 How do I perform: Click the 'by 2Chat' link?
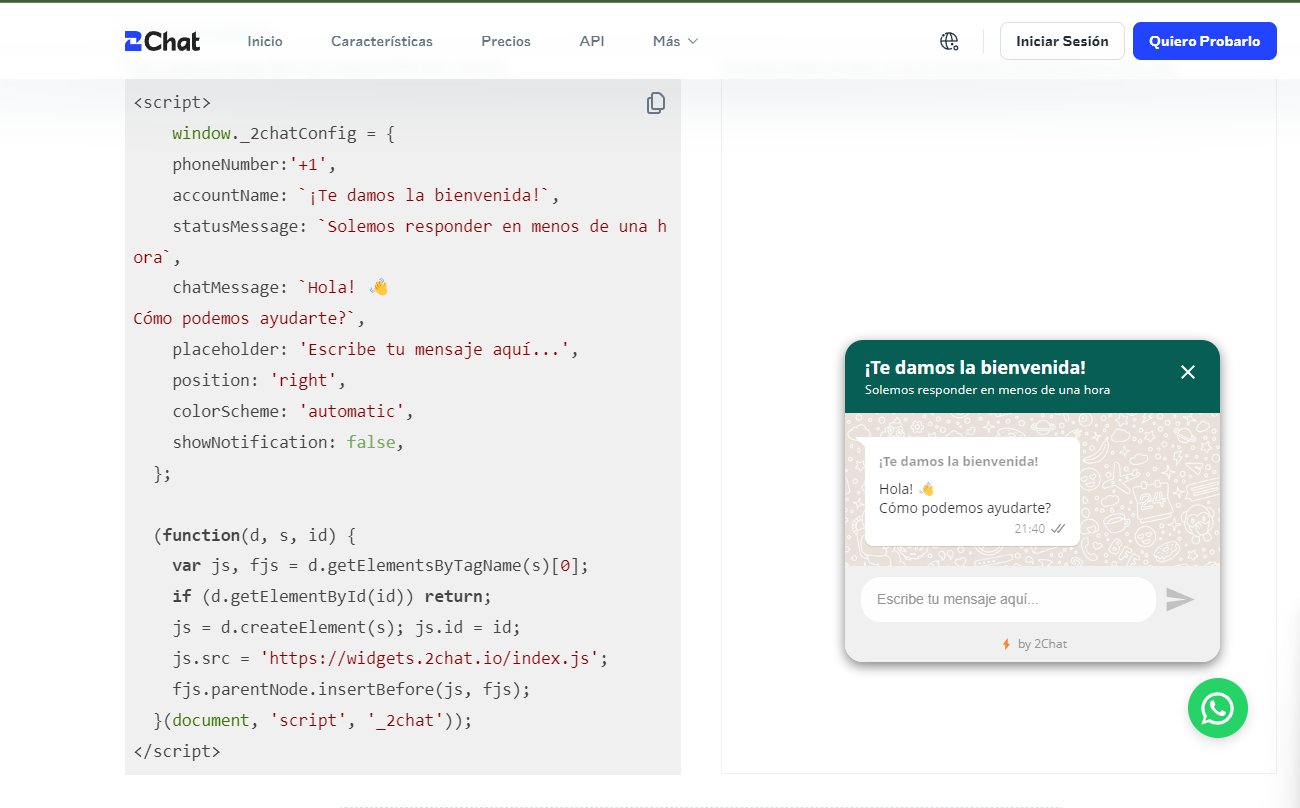(x=1042, y=644)
